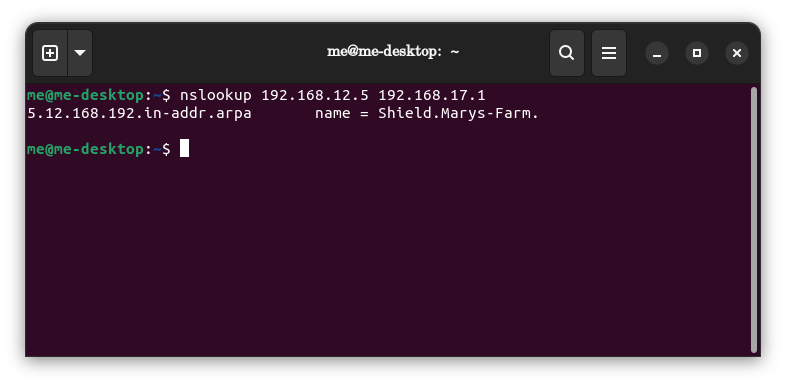Expand the new tab dropdown arrow
Screen dimensions: 786x385
80,53
